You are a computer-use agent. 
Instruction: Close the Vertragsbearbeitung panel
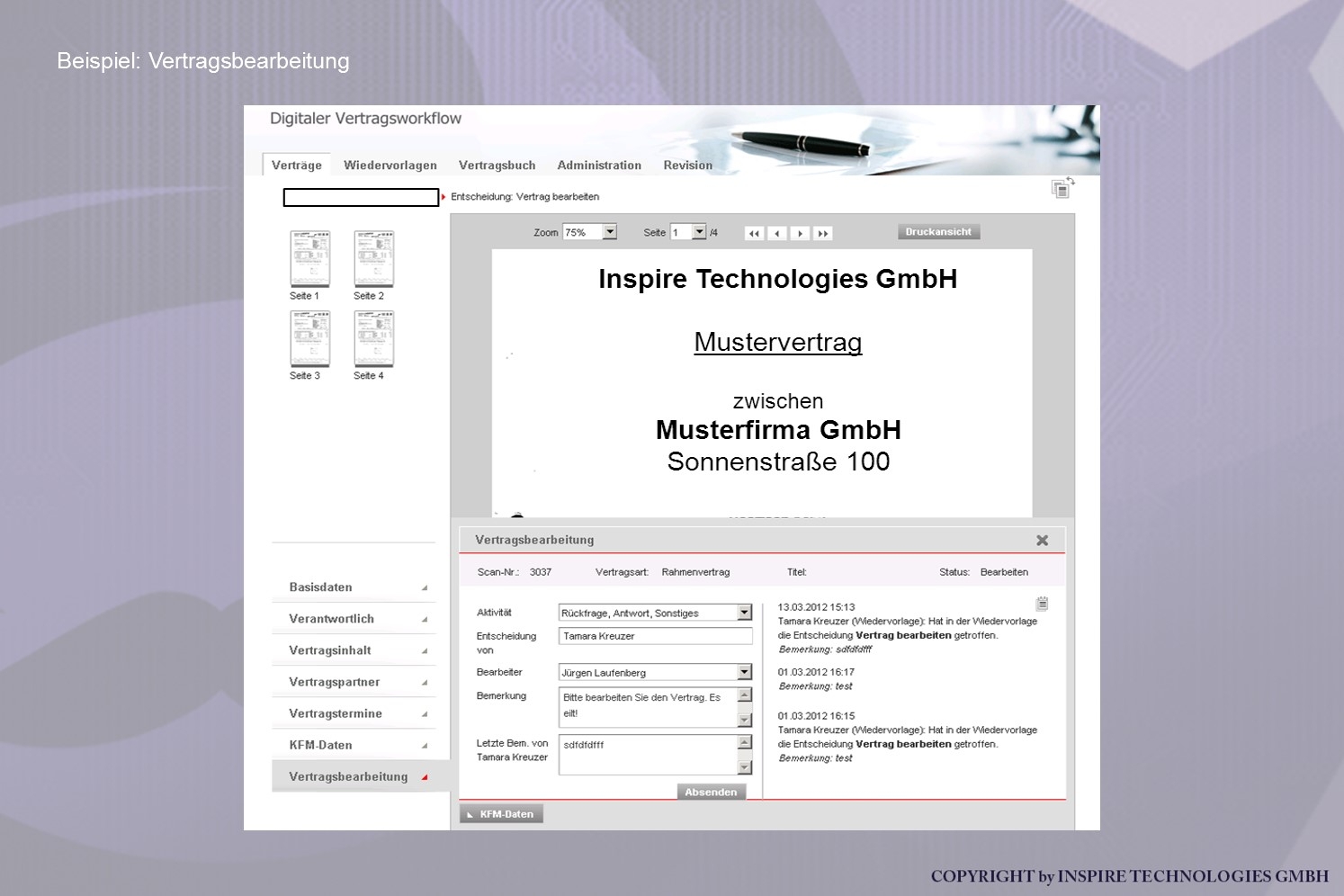click(1042, 540)
